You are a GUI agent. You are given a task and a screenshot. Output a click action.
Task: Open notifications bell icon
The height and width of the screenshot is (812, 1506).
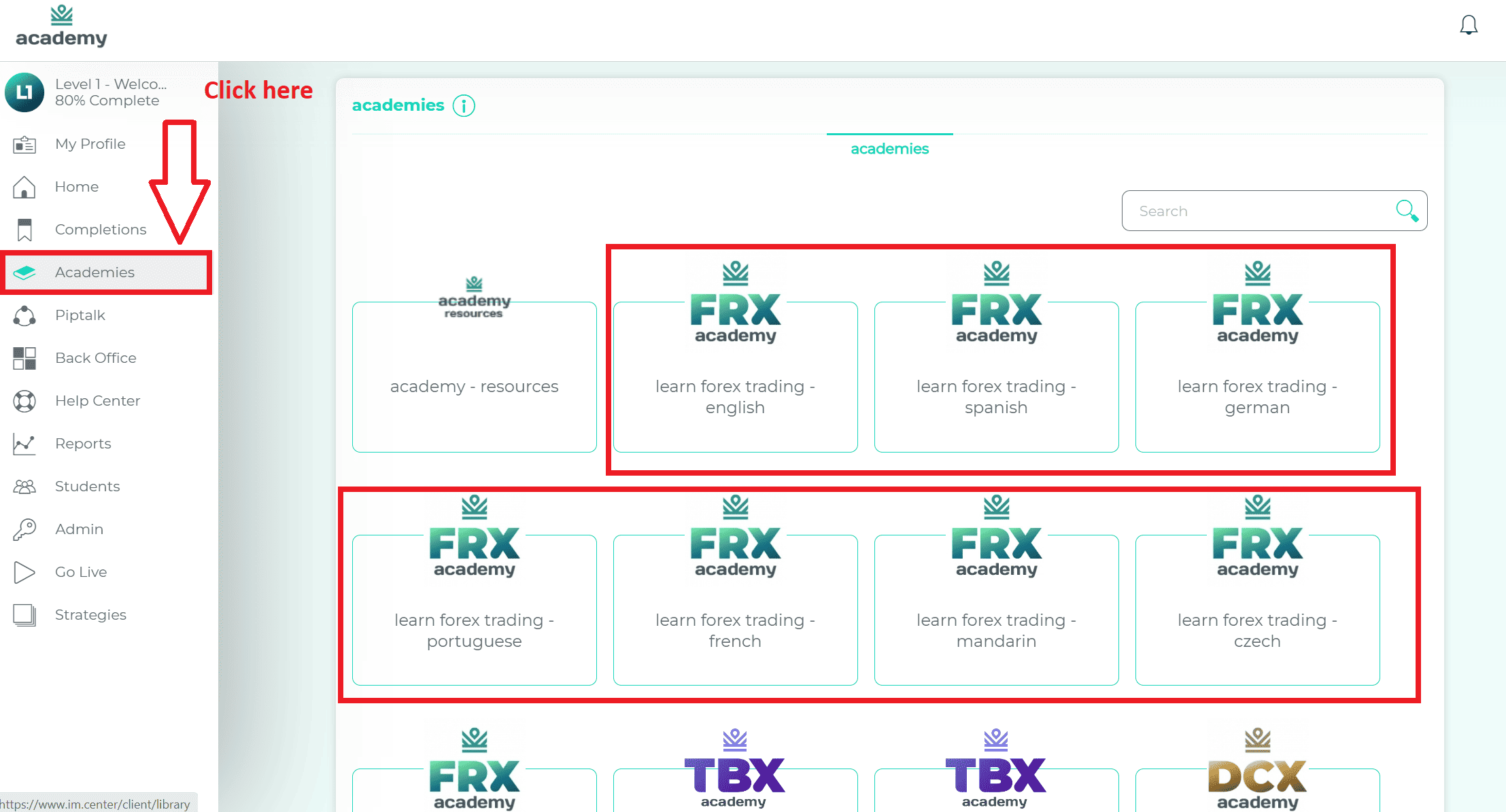[1469, 25]
